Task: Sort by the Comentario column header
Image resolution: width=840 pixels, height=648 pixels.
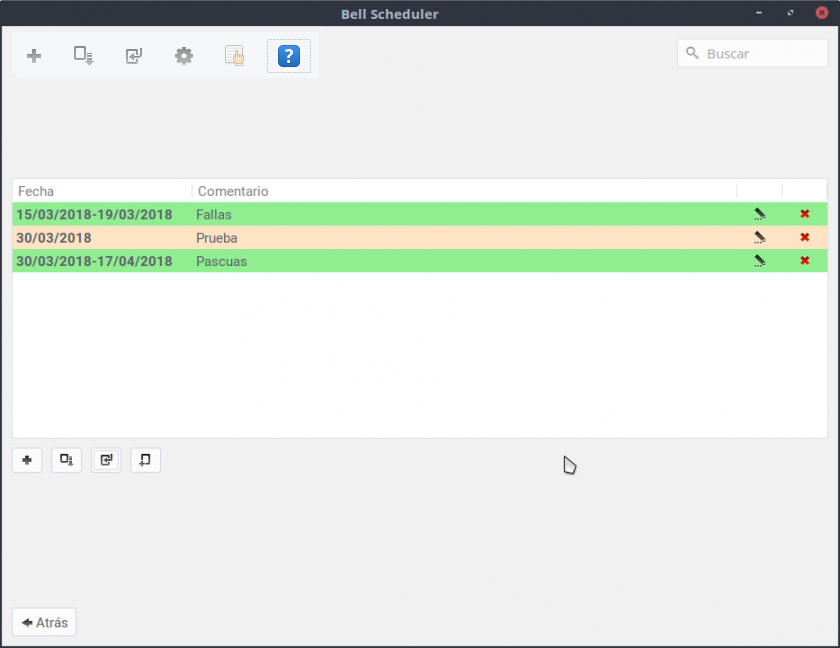Action: [x=460, y=191]
